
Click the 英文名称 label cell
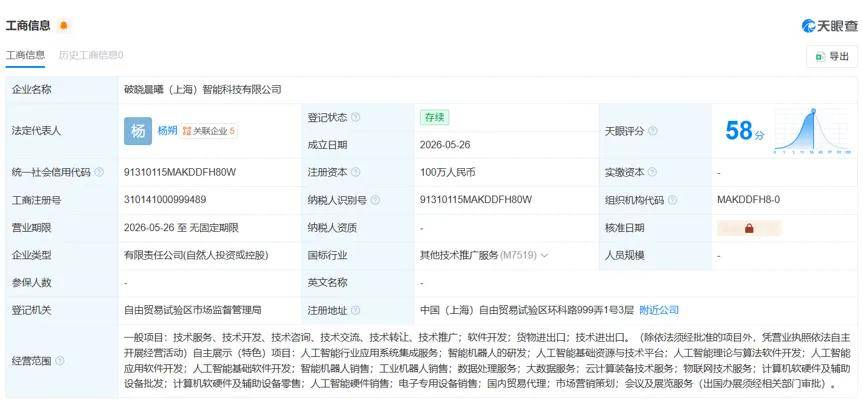358,283
